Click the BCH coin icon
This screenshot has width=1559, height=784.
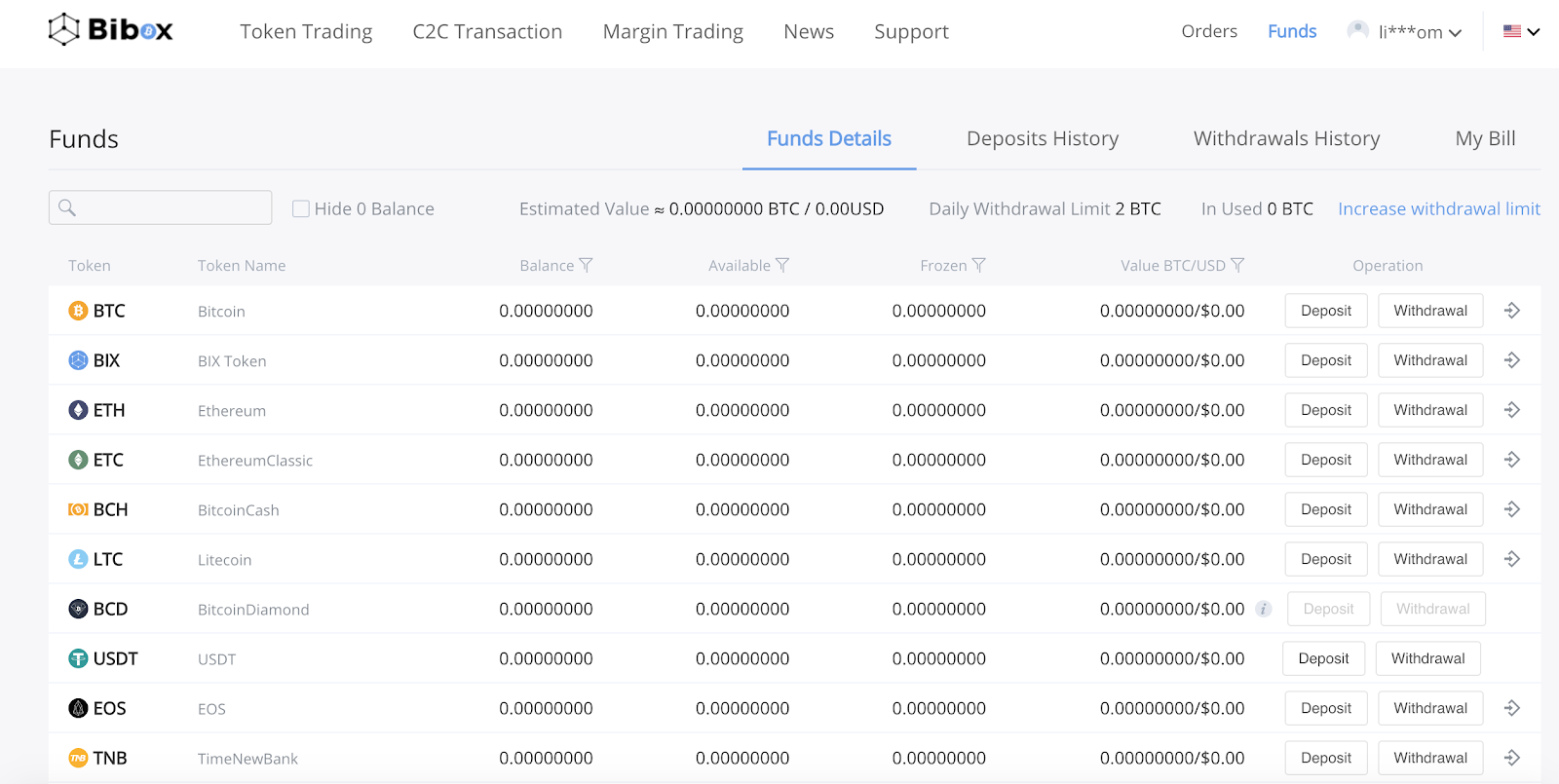pyautogui.click(x=78, y=509)
